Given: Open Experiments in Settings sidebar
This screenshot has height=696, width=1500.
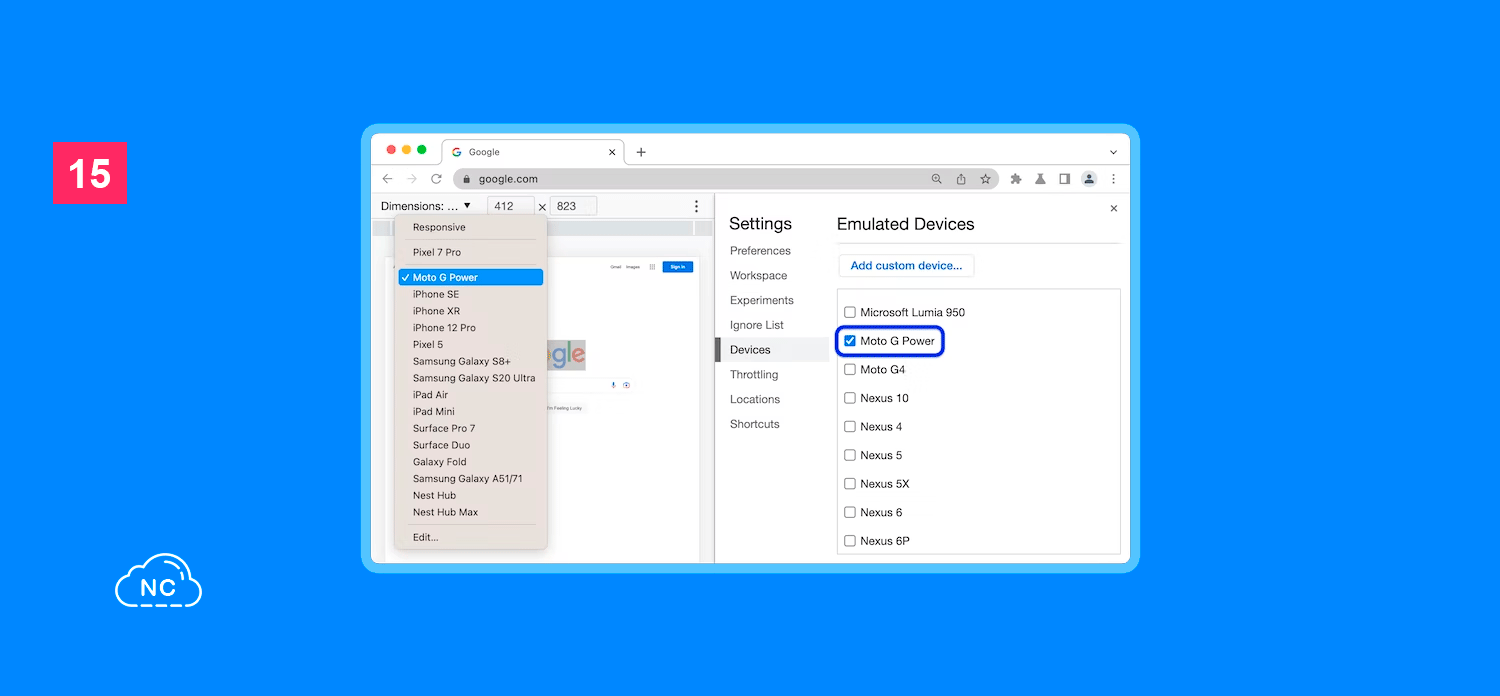Looking at the screenshot, I should coord(762,300).
